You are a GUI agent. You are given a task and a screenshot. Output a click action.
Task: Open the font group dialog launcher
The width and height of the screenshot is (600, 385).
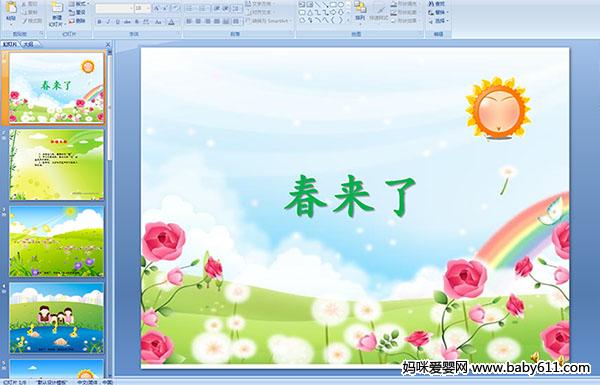179,34
